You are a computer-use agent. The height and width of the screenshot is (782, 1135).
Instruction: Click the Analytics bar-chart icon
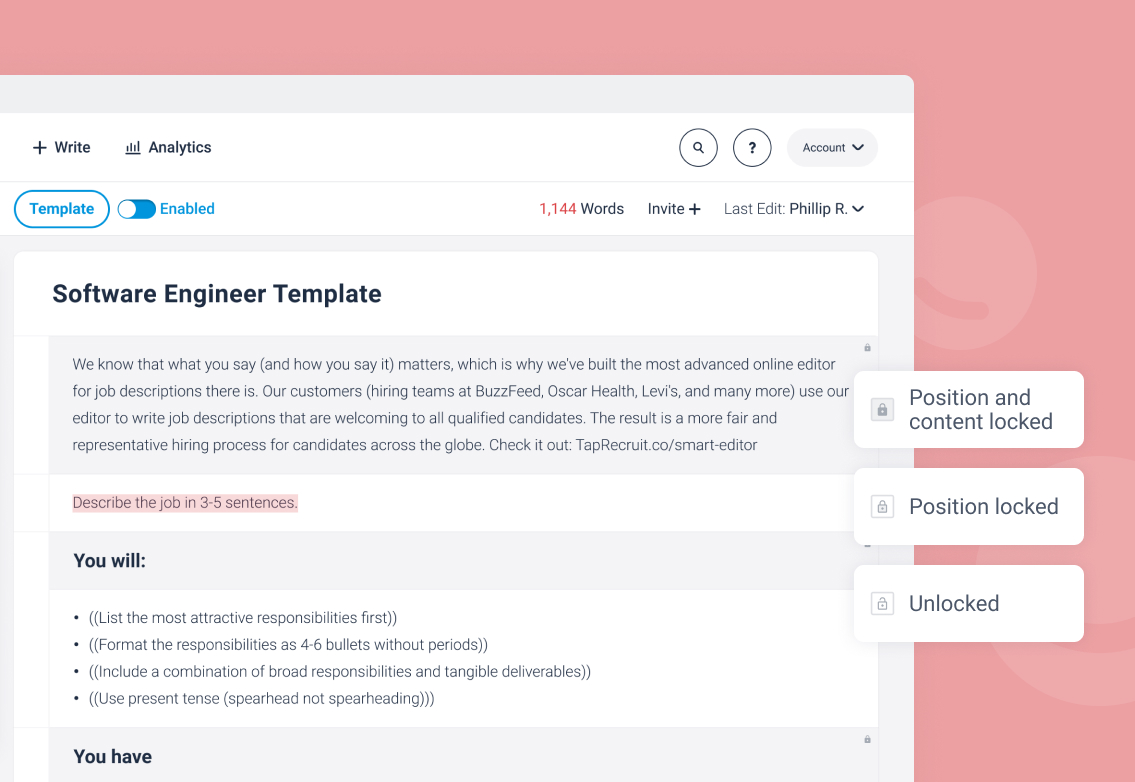point(133,147)
